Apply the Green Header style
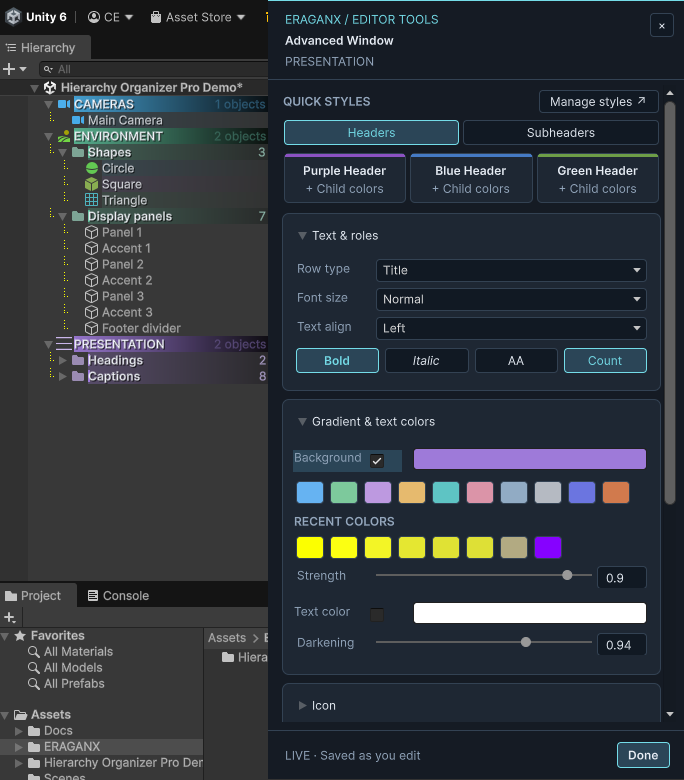The image size is (684, 780). tap(598, 179)
